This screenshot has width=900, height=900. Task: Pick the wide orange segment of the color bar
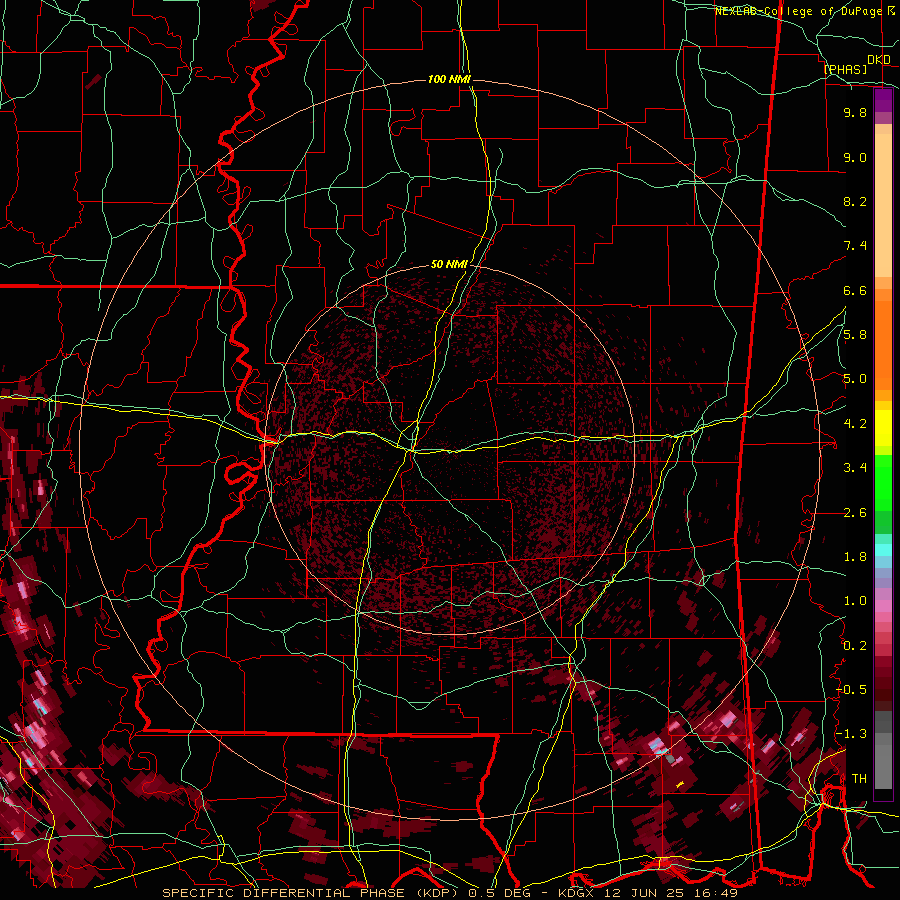point(883,345)
